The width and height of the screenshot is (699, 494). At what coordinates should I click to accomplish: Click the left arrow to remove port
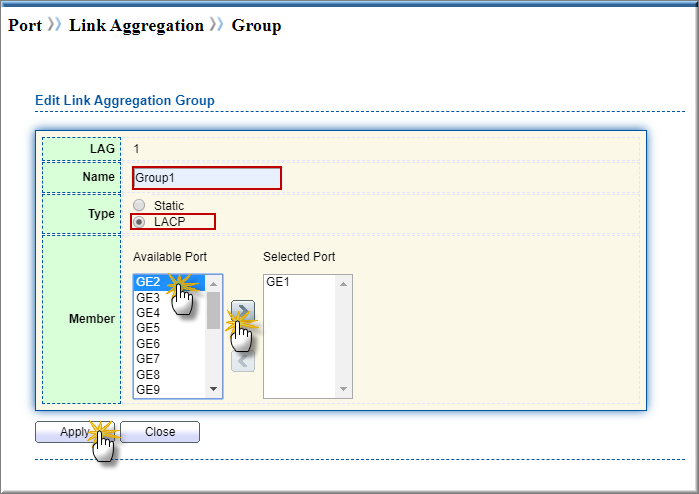pos(242,360)
